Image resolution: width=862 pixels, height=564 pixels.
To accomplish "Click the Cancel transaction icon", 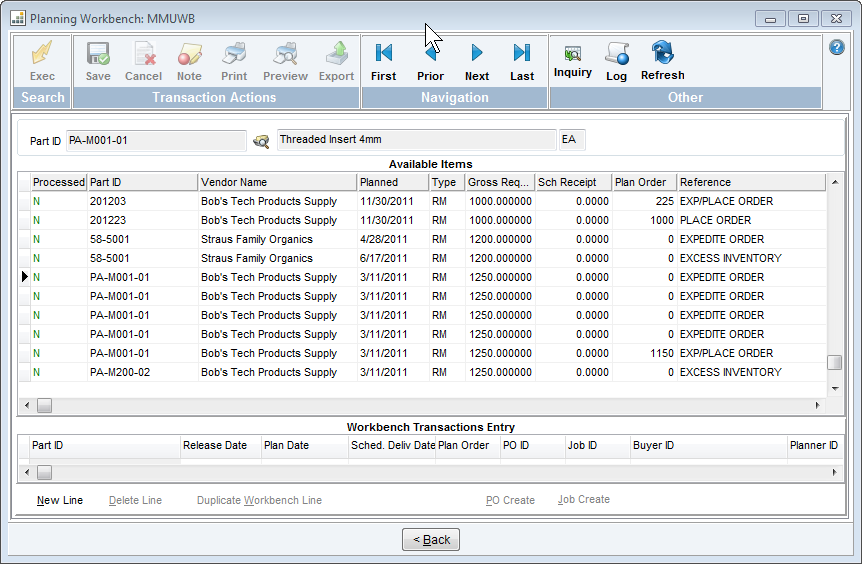I will 143,60.
